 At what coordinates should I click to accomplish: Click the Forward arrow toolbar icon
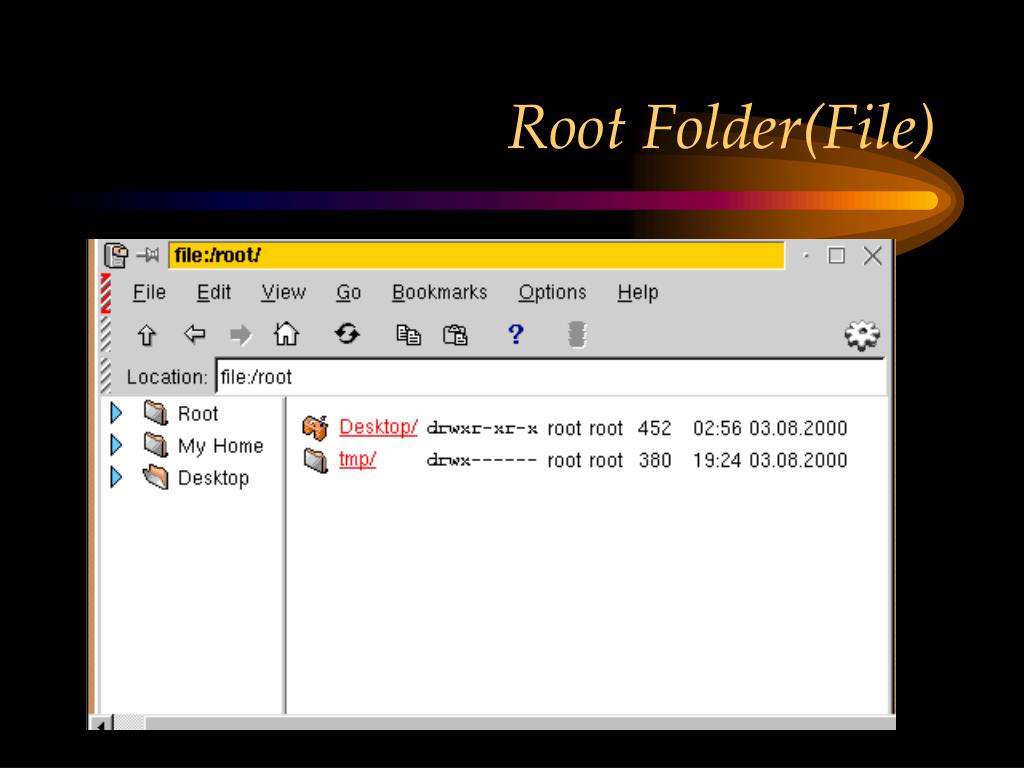click(x=240, y=334)
